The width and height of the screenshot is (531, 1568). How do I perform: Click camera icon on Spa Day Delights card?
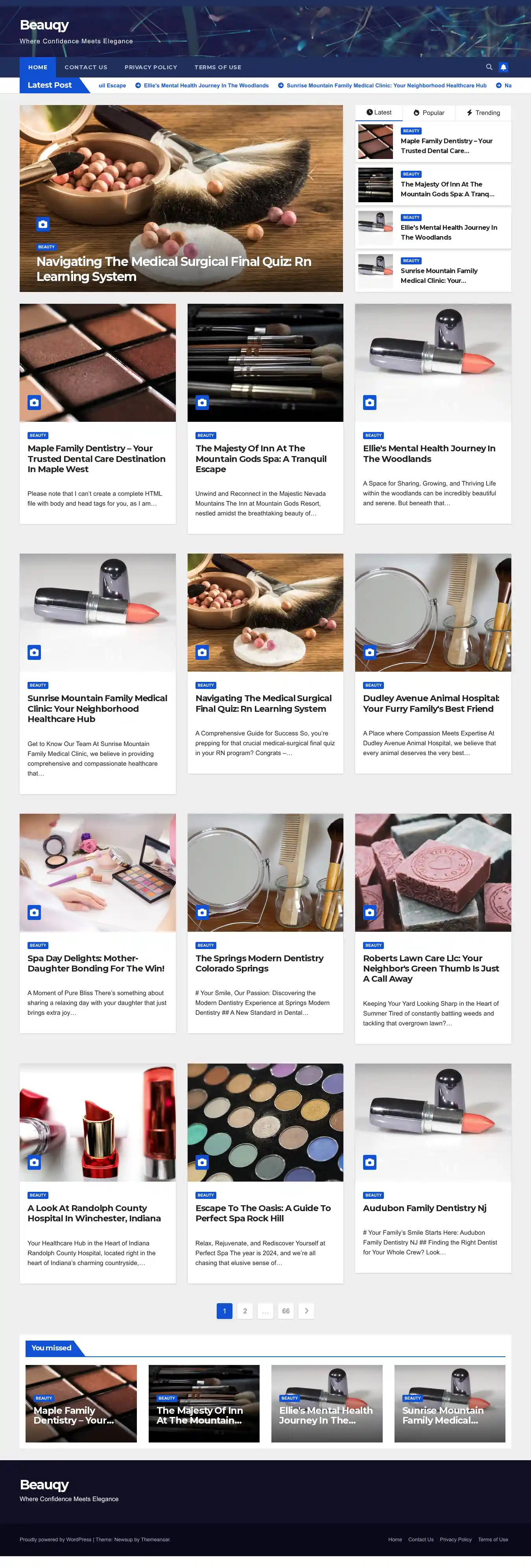[x=34, y=912]
